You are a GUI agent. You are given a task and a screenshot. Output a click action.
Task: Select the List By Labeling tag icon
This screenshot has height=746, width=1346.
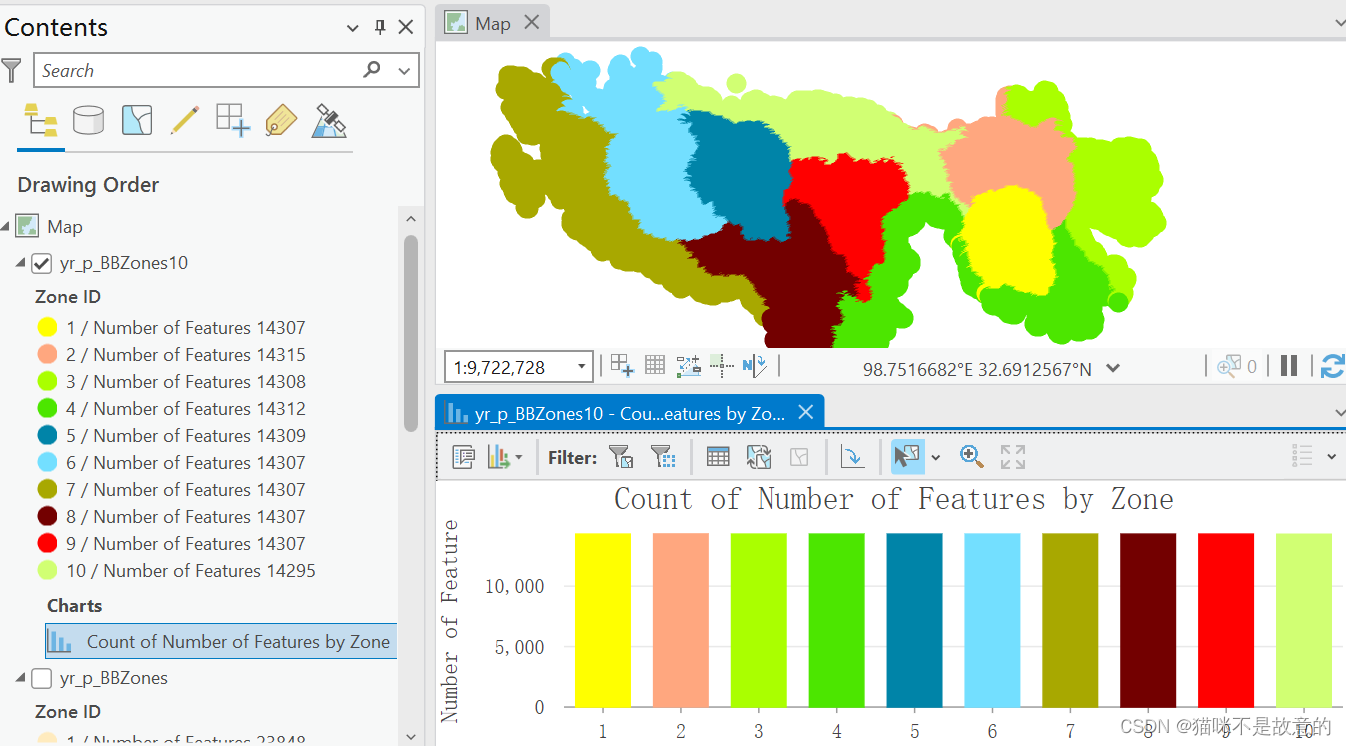pos(281,120)
